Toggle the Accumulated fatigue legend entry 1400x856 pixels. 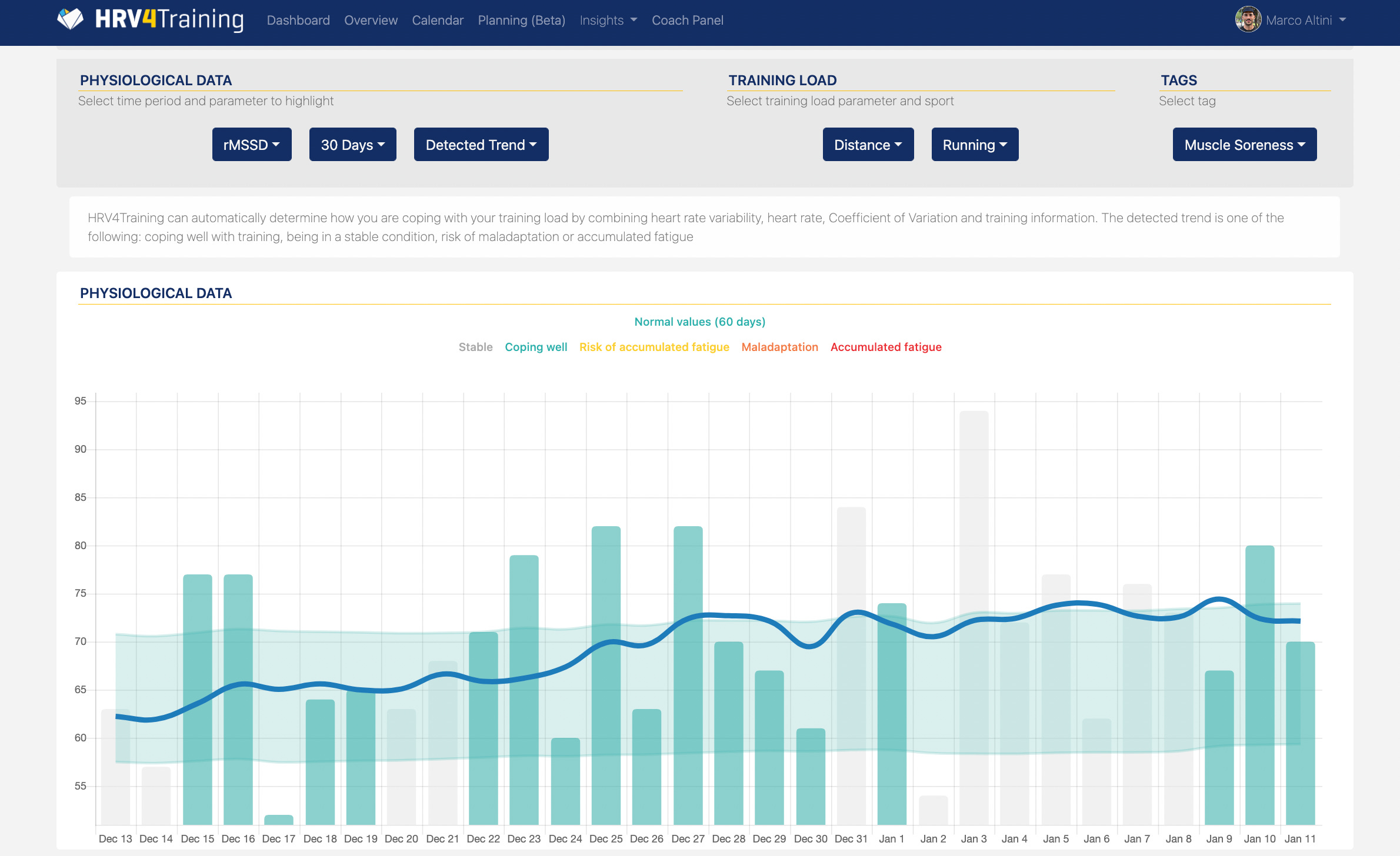[886, 347]
